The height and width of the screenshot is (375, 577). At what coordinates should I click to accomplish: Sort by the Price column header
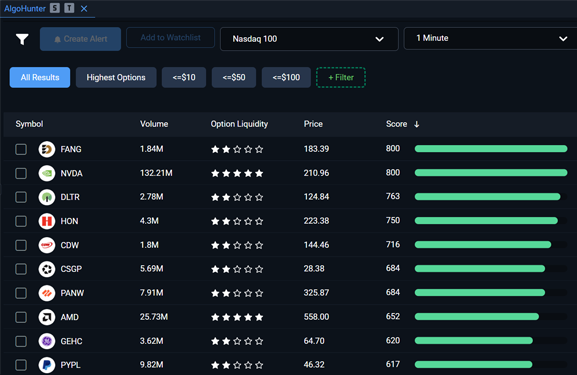(313, 124)
